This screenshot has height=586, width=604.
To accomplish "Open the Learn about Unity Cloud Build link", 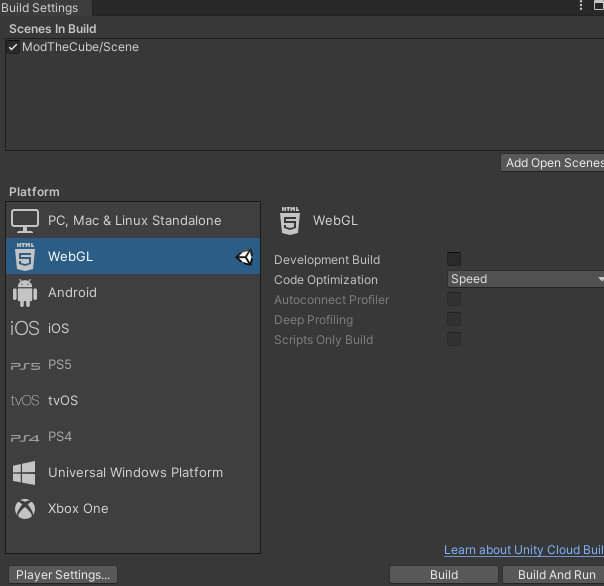I will 524,550.
